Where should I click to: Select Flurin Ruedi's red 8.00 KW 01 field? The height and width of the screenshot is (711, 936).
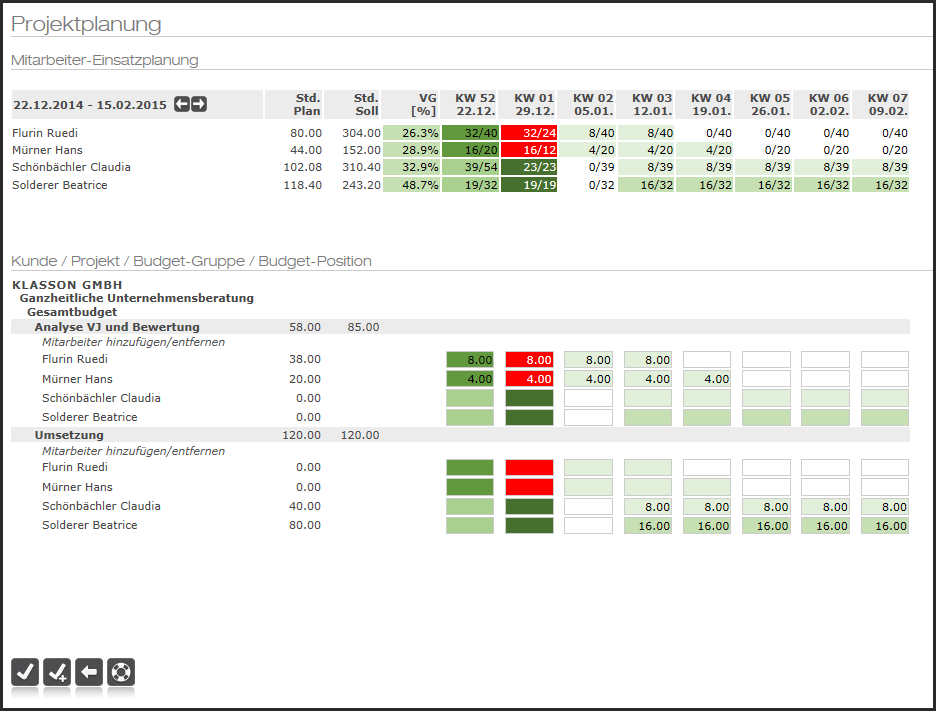529,359
